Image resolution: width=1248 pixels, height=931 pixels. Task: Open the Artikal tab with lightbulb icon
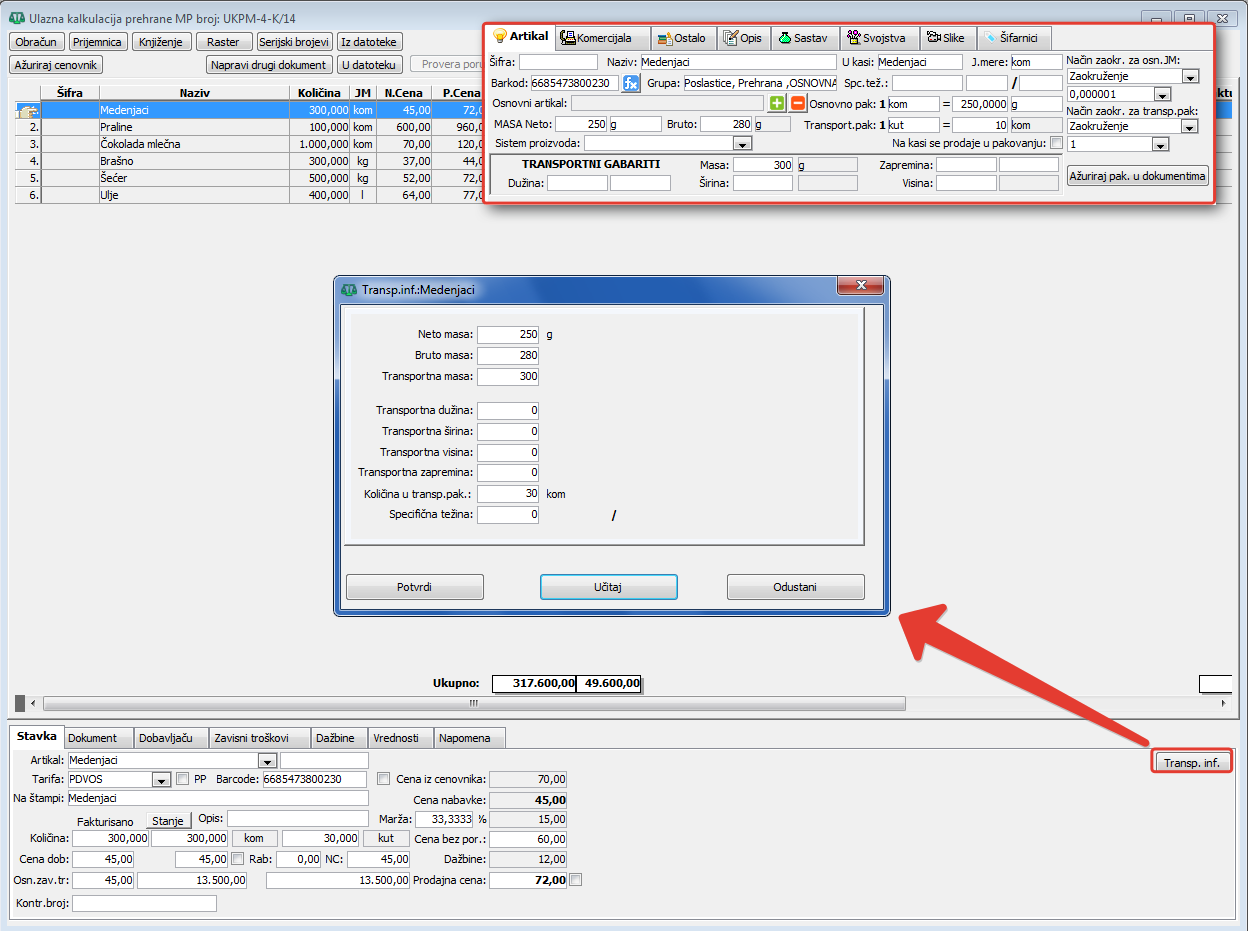pyautogui.click(x=520, y=37)
